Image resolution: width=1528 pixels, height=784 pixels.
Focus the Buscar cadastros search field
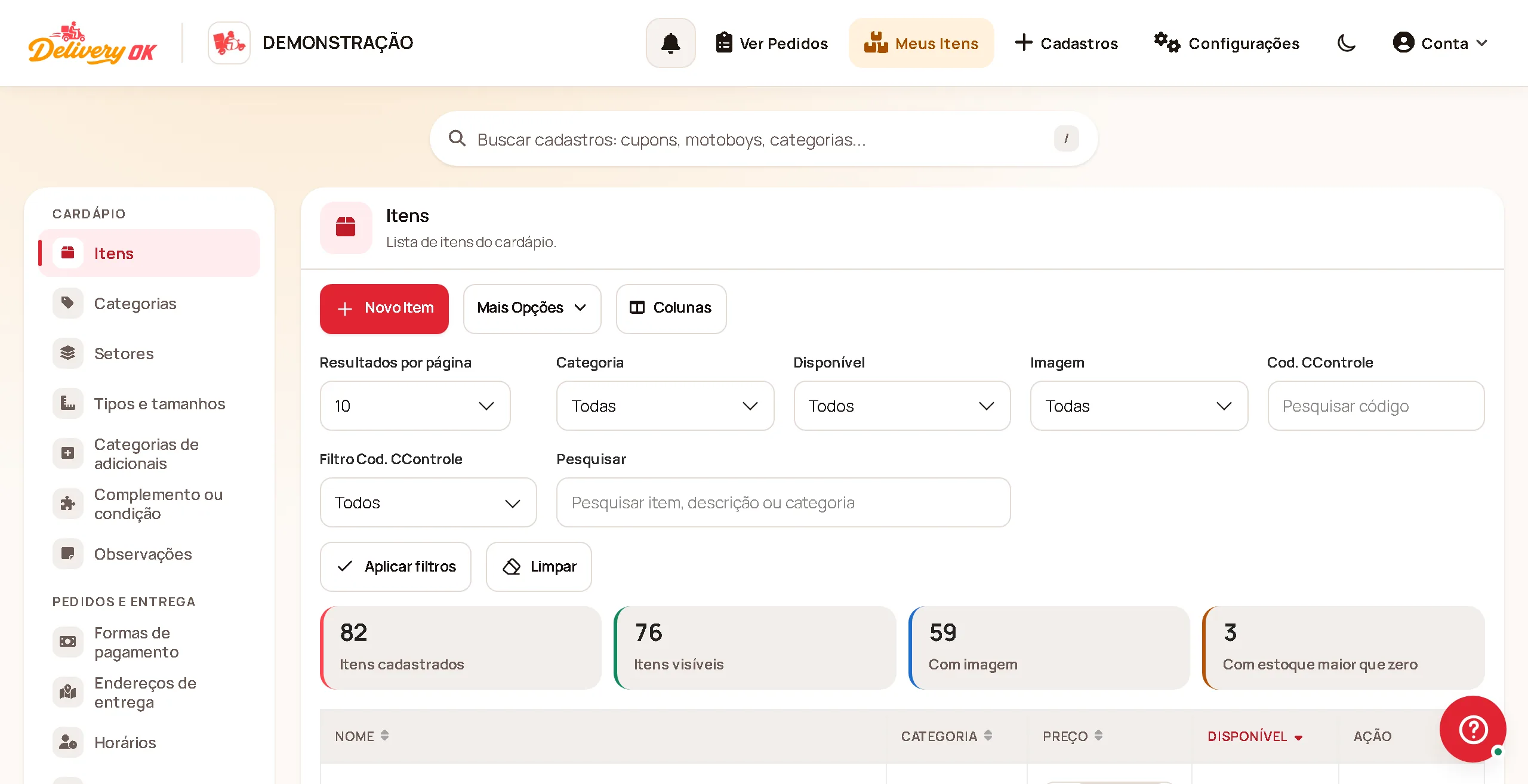click(764, 139)
